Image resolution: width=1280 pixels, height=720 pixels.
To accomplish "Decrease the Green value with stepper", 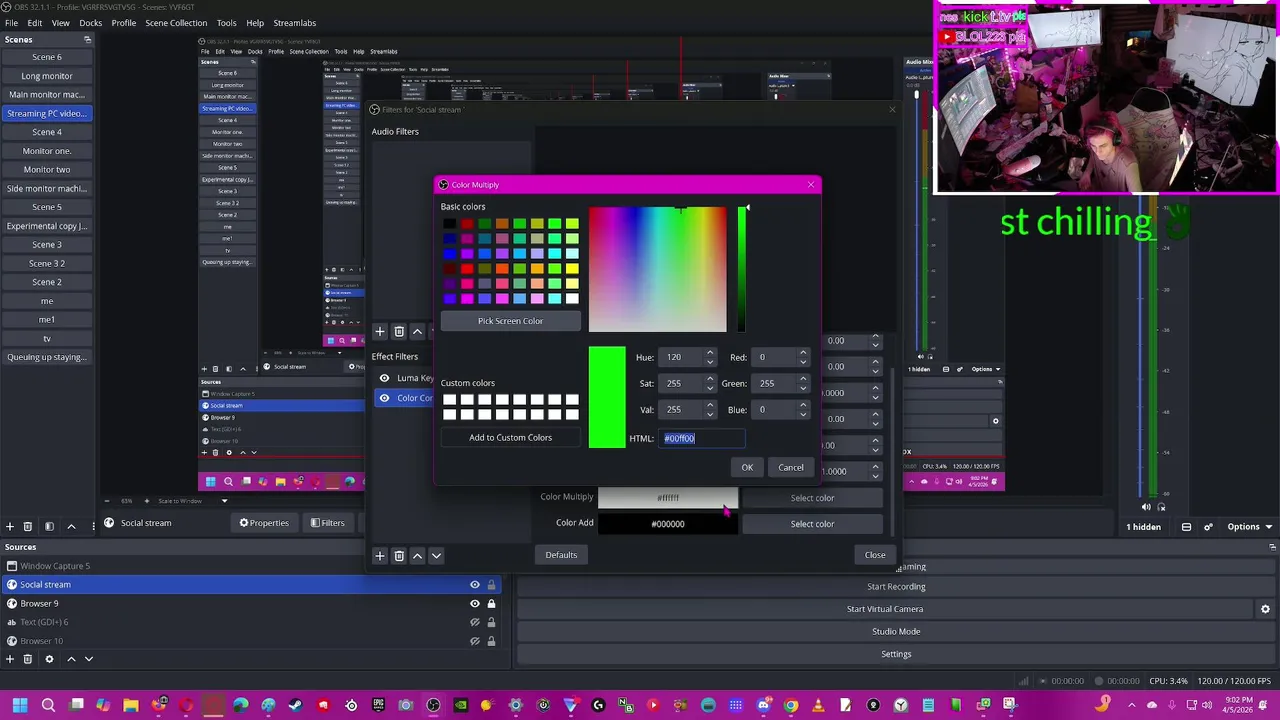I will pos(802,387).
